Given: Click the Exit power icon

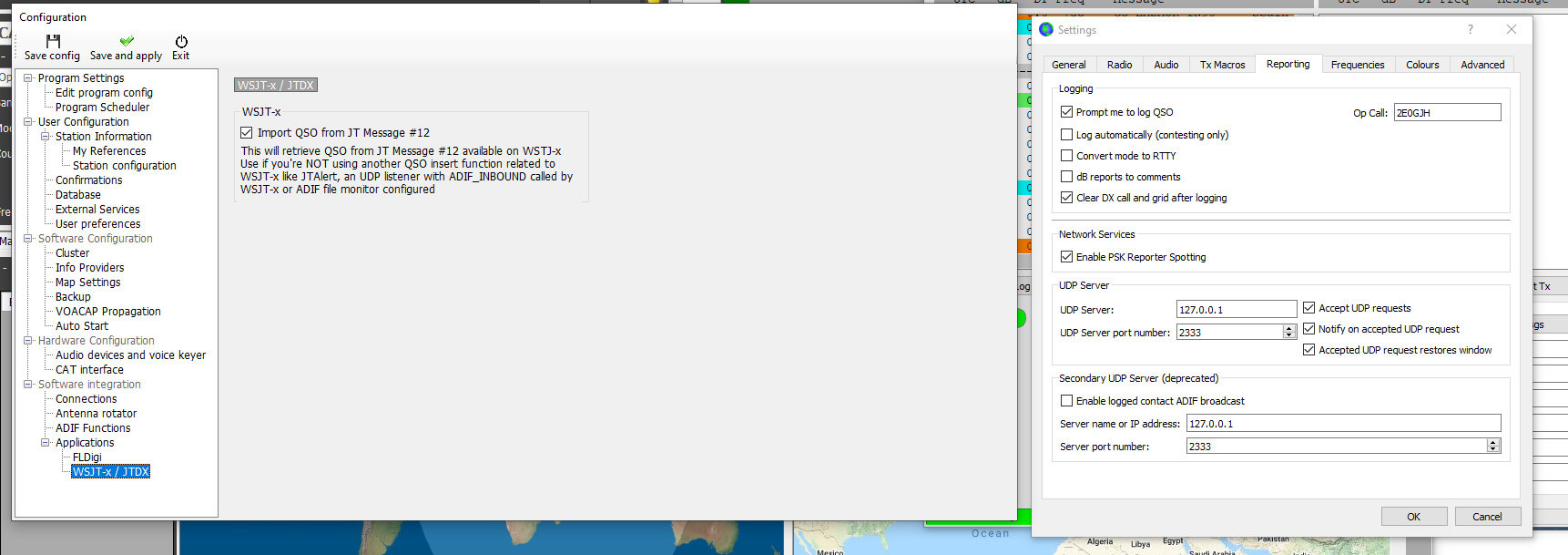Looking at the screenshot, I should pos(181,42).
